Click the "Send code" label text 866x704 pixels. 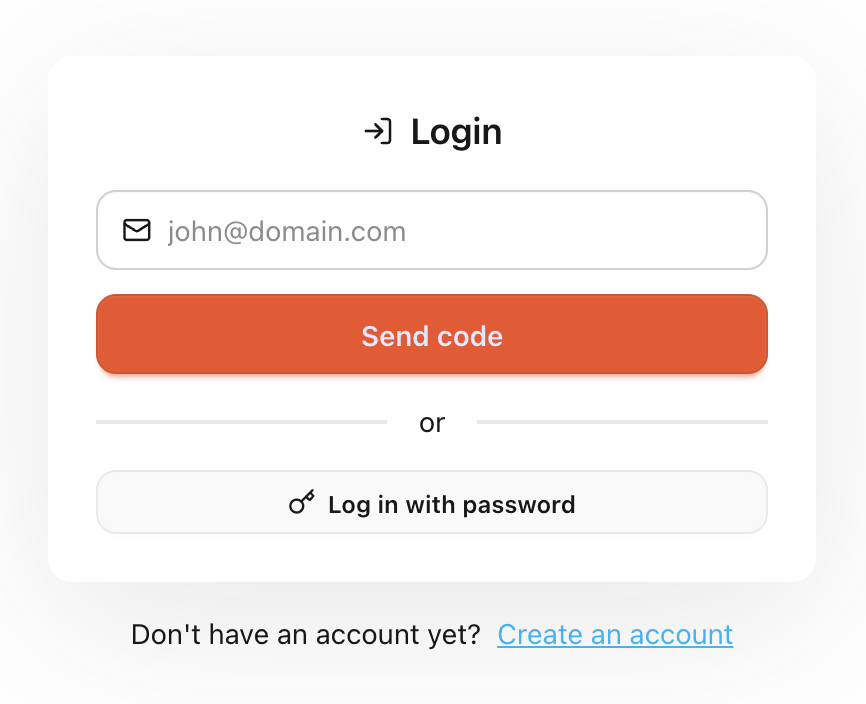(432, 336)
